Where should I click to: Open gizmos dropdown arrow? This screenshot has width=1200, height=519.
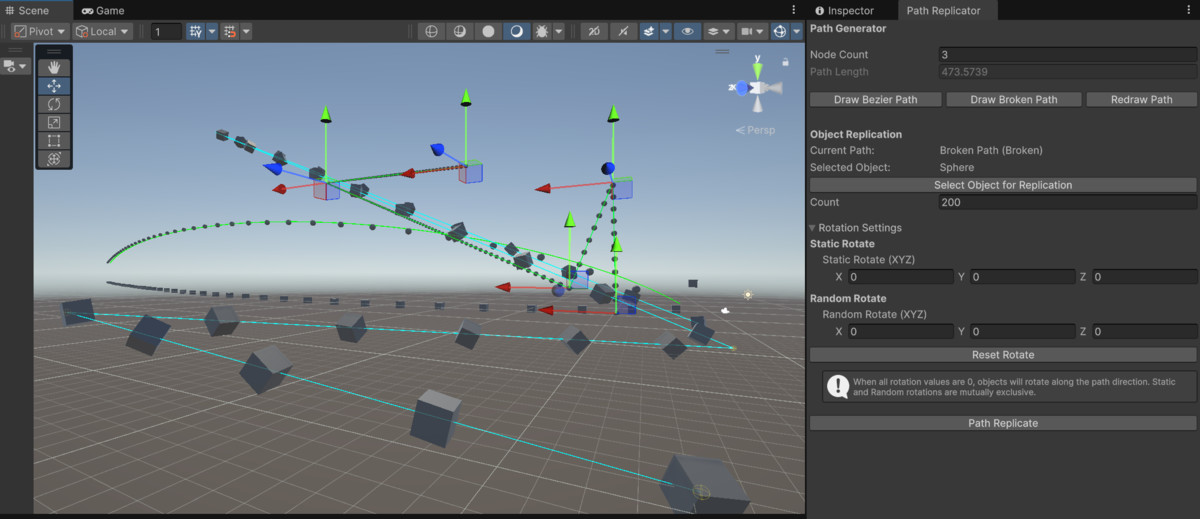click(x=796, y=31)
